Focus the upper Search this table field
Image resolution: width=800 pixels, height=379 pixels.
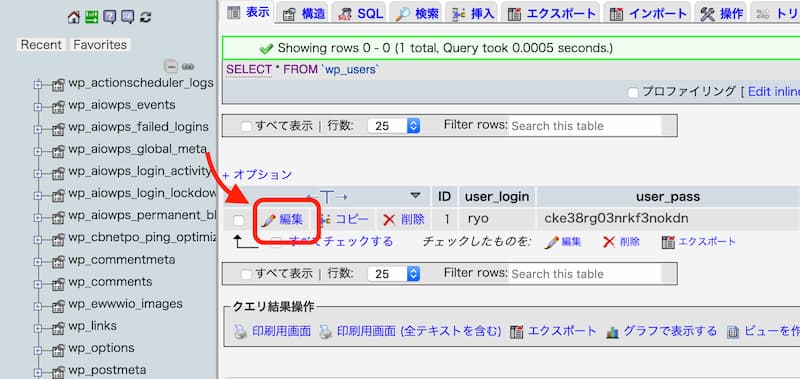pos(585,126)
